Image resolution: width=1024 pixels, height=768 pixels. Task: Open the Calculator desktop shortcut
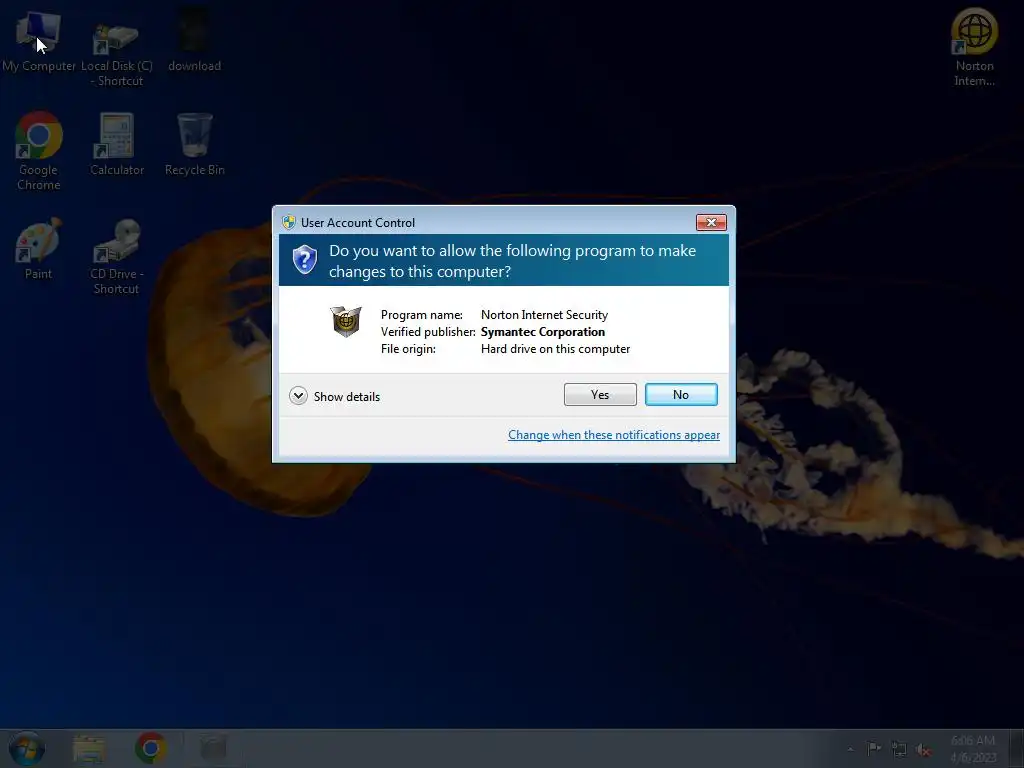116,144
